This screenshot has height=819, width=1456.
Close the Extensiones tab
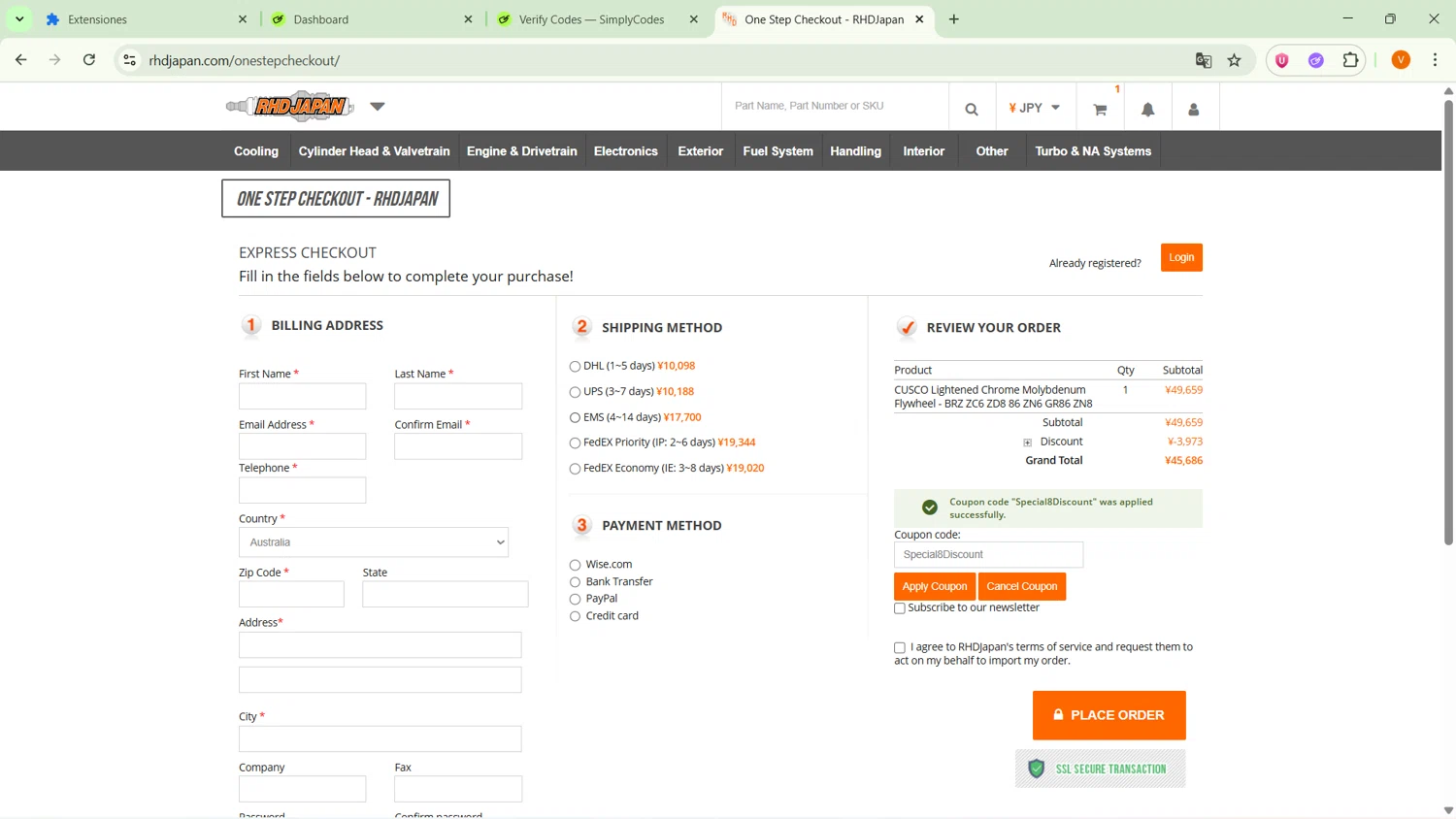click(243, 19)
